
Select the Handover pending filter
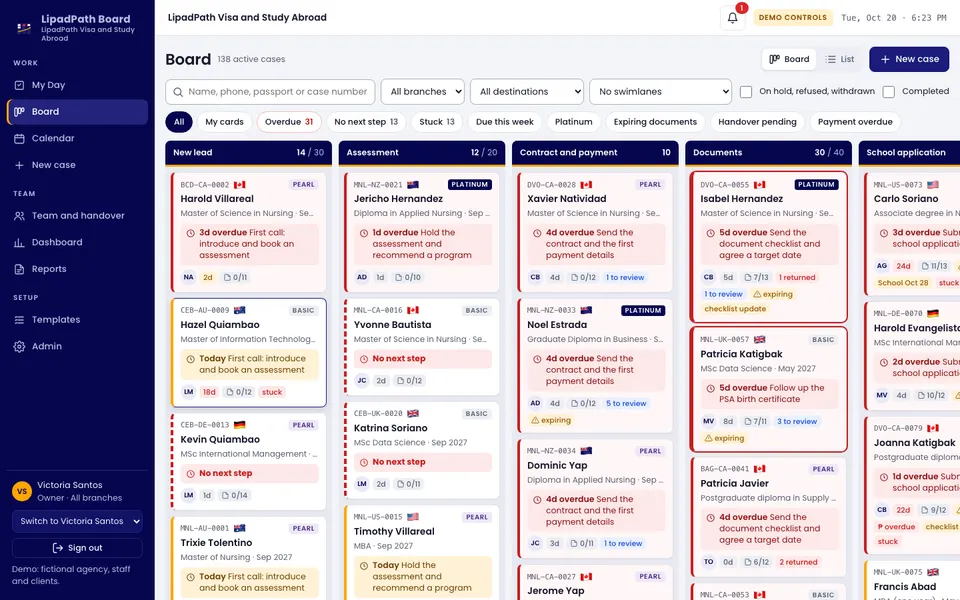(x=757, y=122)
